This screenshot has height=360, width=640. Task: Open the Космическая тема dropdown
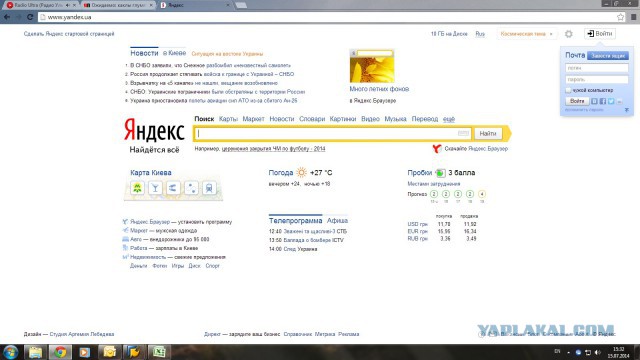pos(527,34)
